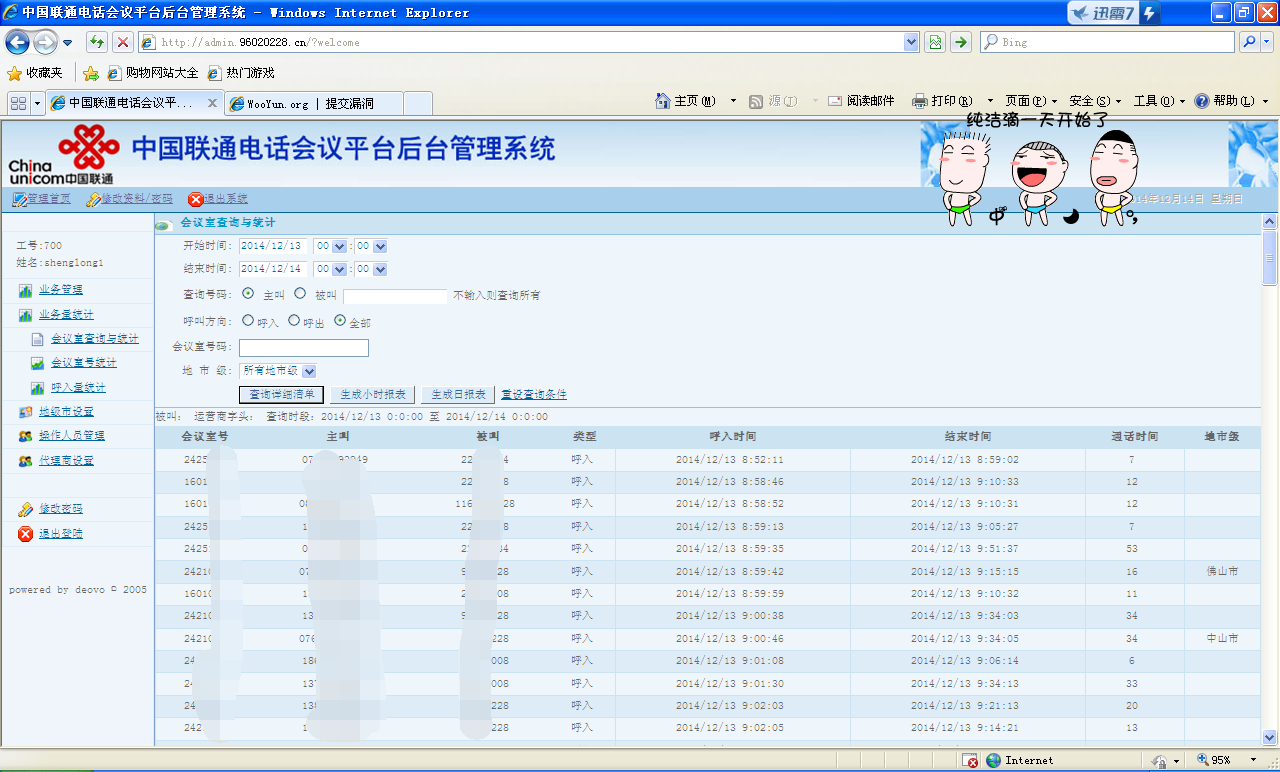Click the 结束时间 date field

(x=274, y=269)
